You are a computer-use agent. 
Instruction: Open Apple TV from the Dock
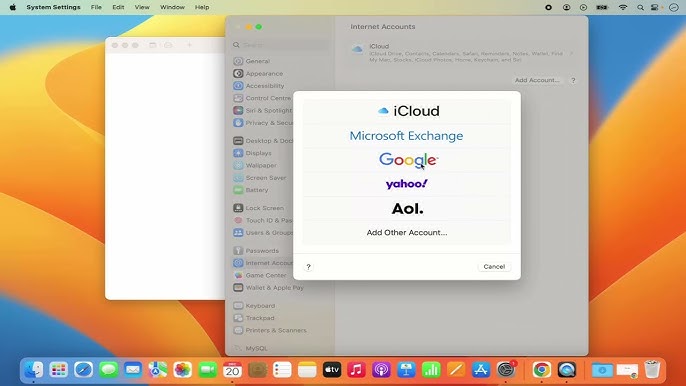[x=332, y=370]
